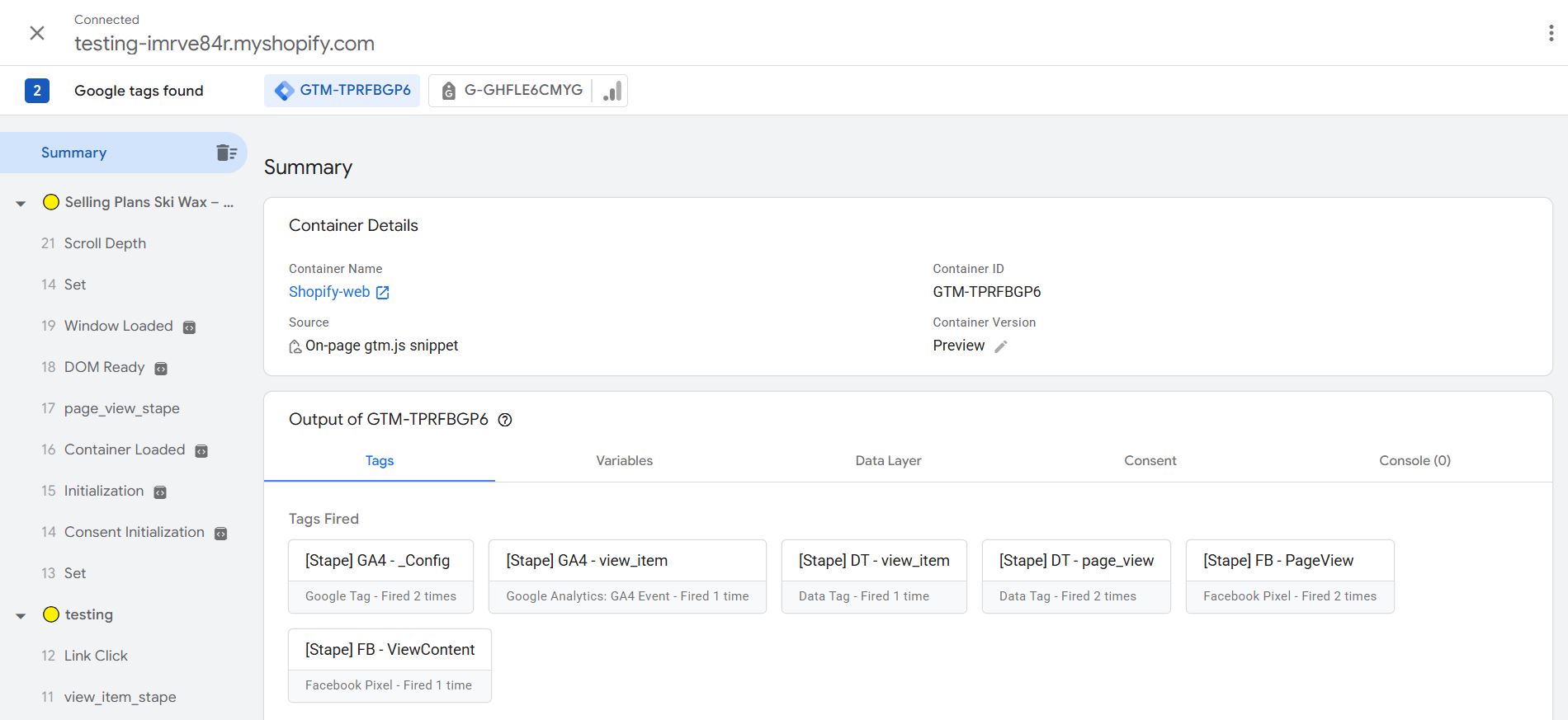The width and height of the screenshot is (1568, 720).
Task: Clear events with the Summary list icon
Action: click(x=226, y=153)
